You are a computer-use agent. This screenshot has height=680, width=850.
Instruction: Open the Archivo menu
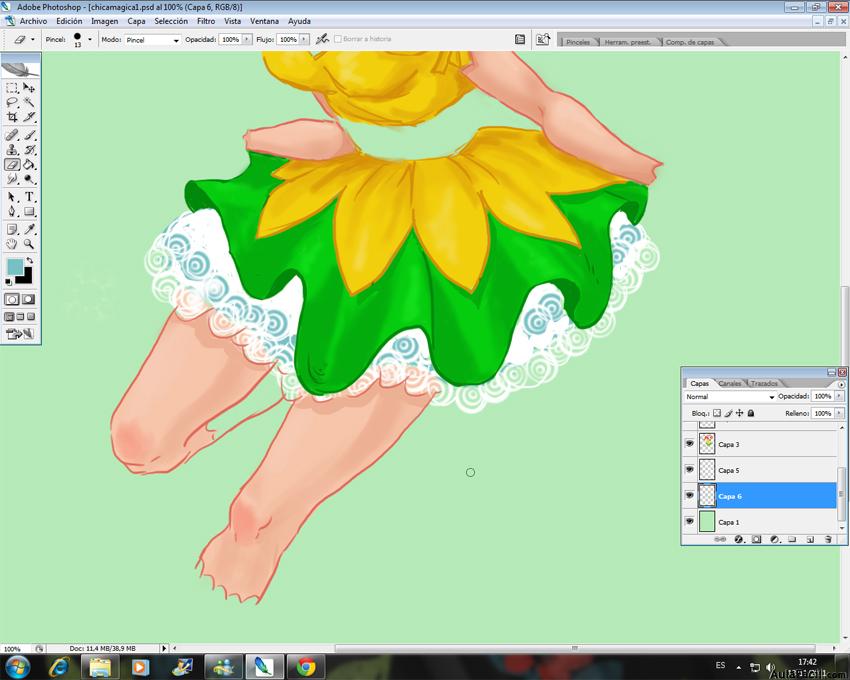point(33,21)
